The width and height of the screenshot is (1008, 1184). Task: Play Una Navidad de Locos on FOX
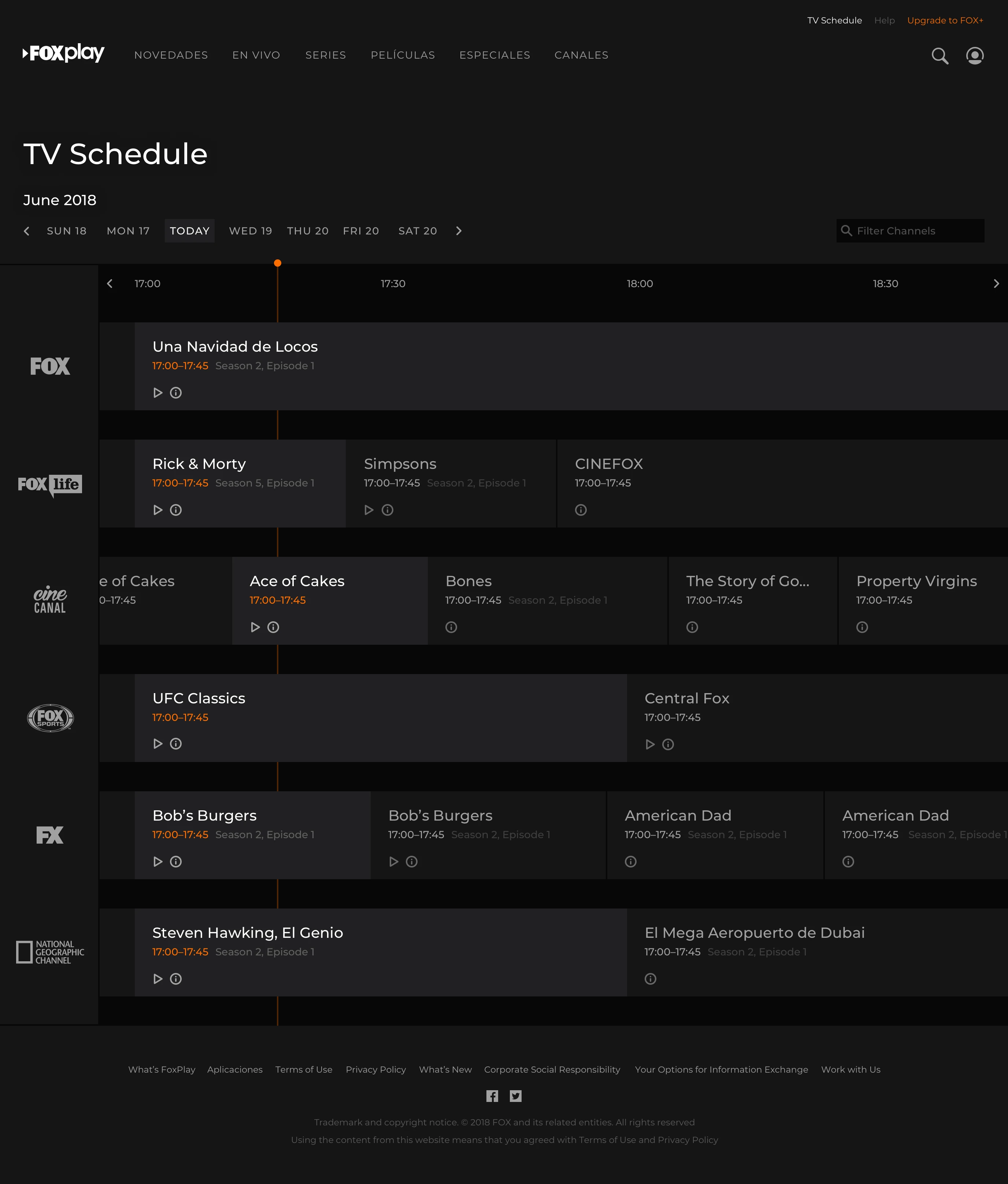tap(158, 393)
